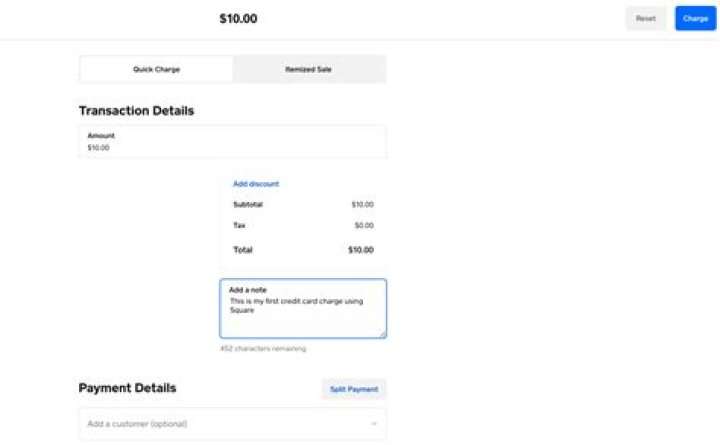This screenshot has width=720, height=445.
Task: Click the note box resize handle
Action: pos(382,334)
